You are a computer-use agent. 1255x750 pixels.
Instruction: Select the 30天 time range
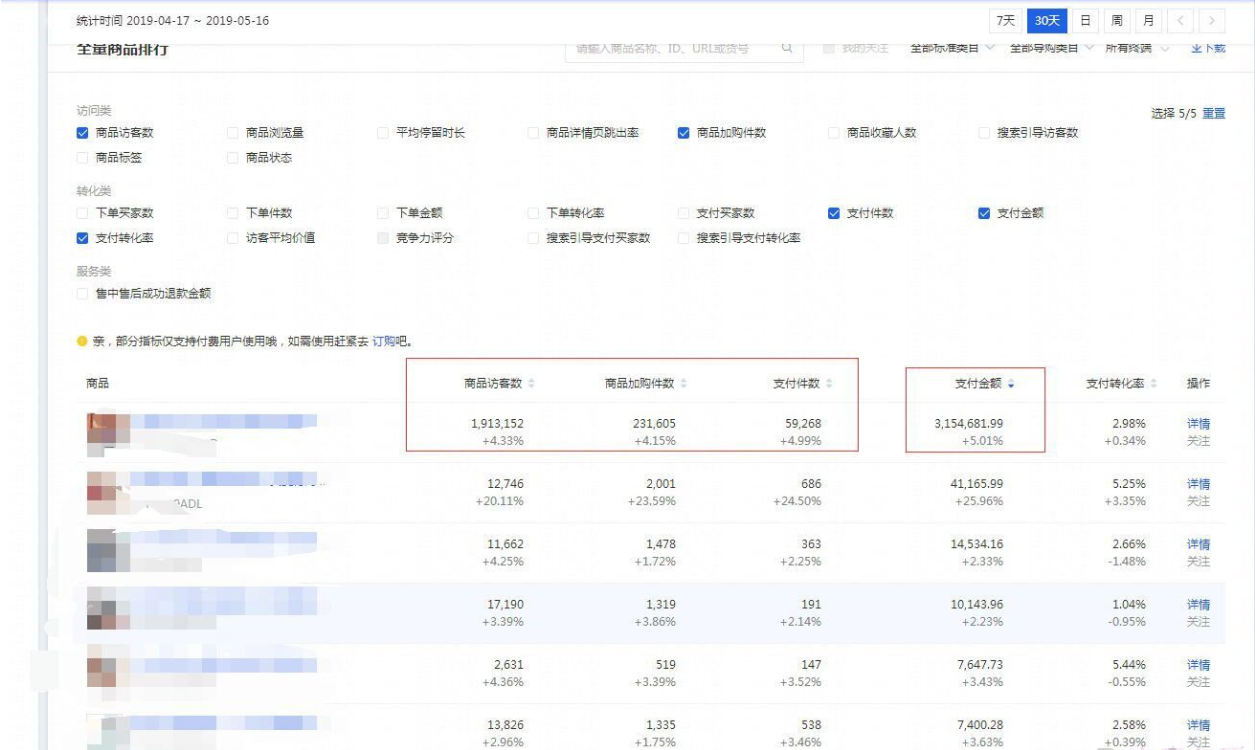[x=1047, y=21]
